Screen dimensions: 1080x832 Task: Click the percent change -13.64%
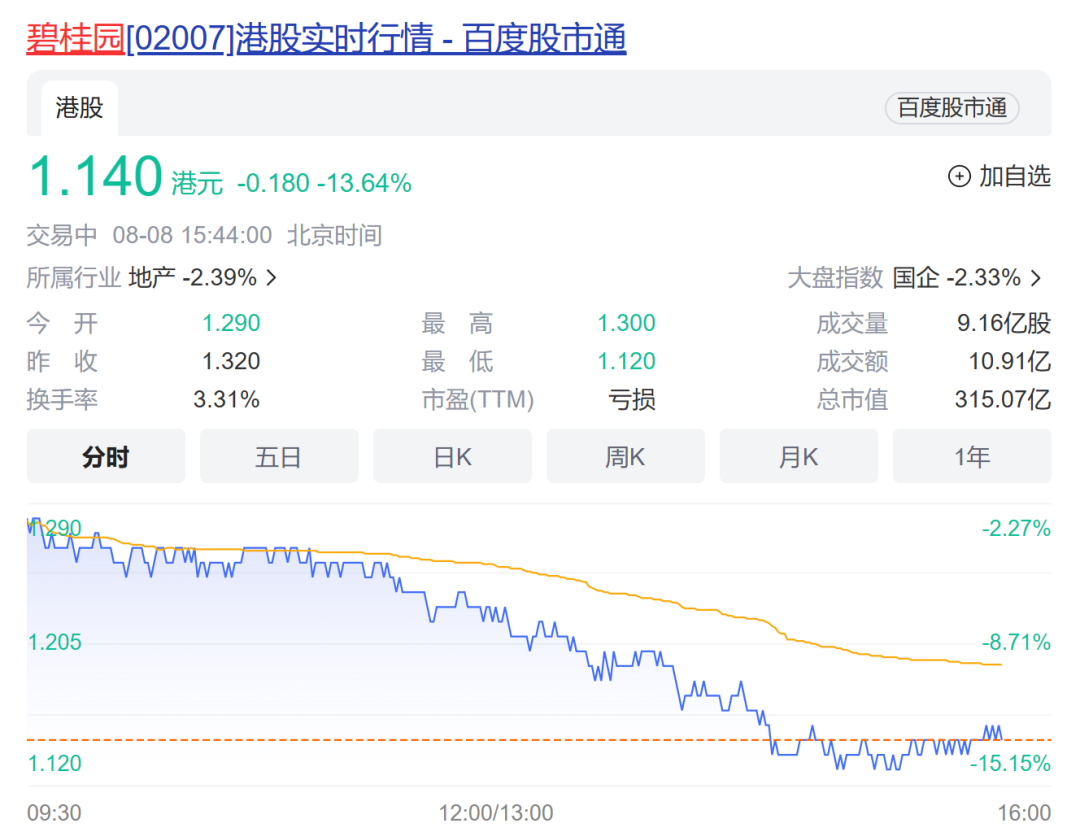click(364, 183)
